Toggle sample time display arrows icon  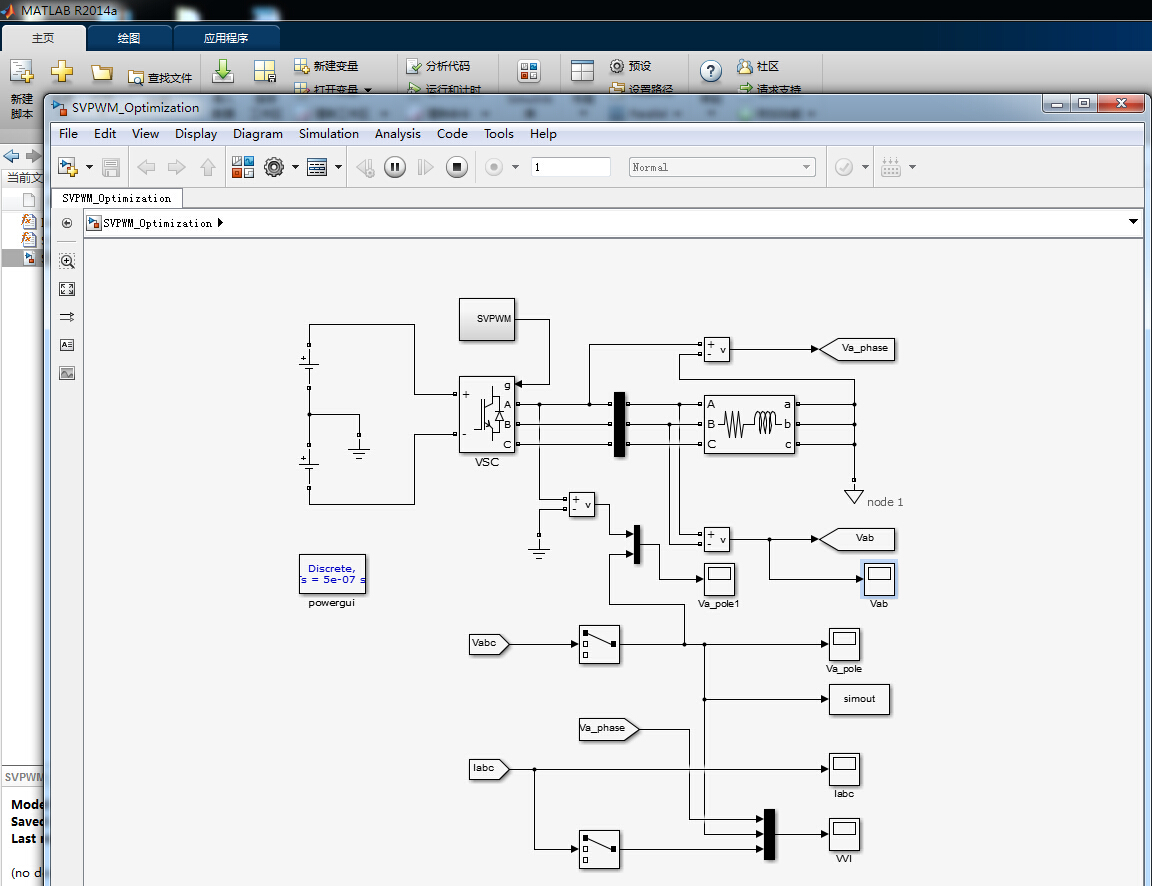(x=67, y=317)
